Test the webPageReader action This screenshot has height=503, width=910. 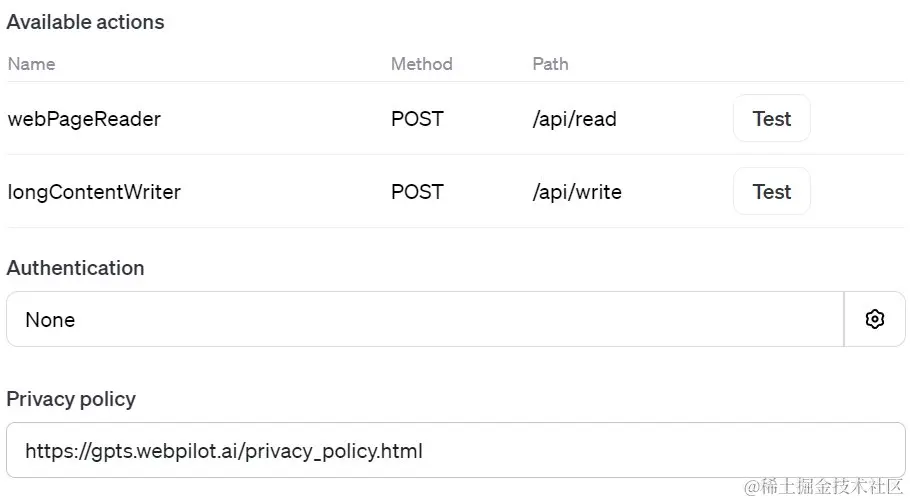click(771, 118)
